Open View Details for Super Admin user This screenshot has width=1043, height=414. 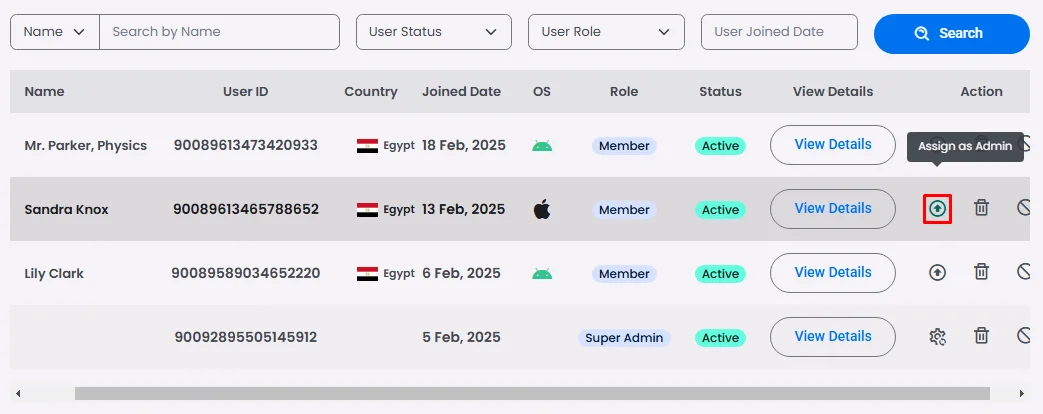point(832,337)
